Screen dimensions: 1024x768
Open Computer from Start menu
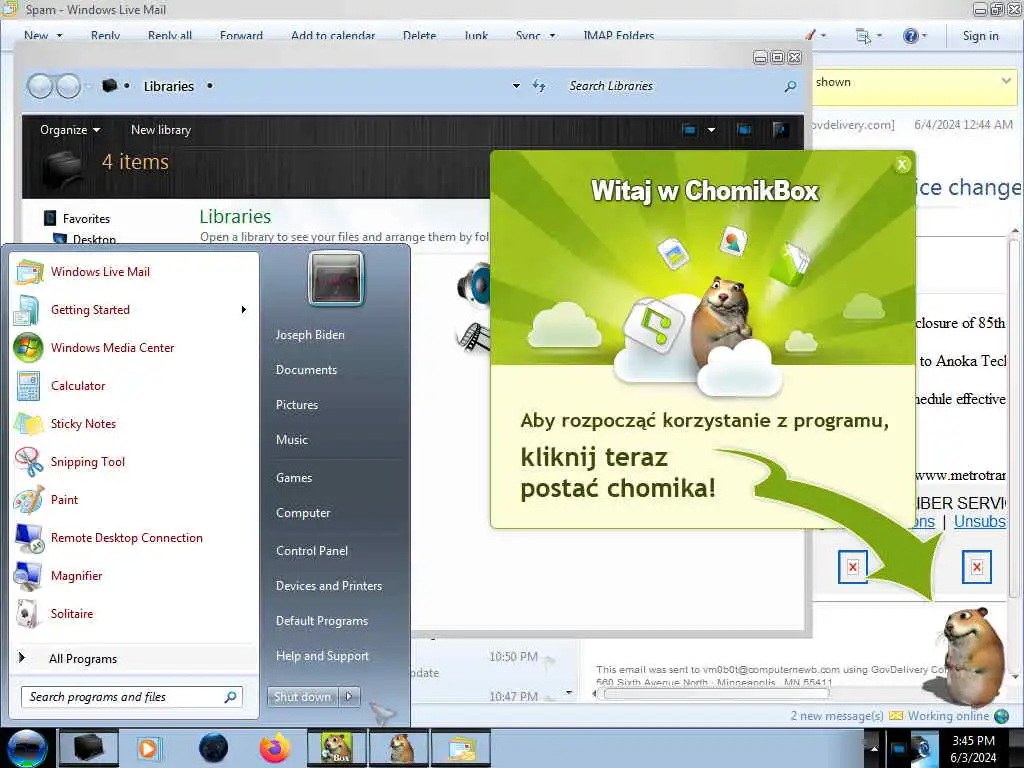(x=303, y=513)
